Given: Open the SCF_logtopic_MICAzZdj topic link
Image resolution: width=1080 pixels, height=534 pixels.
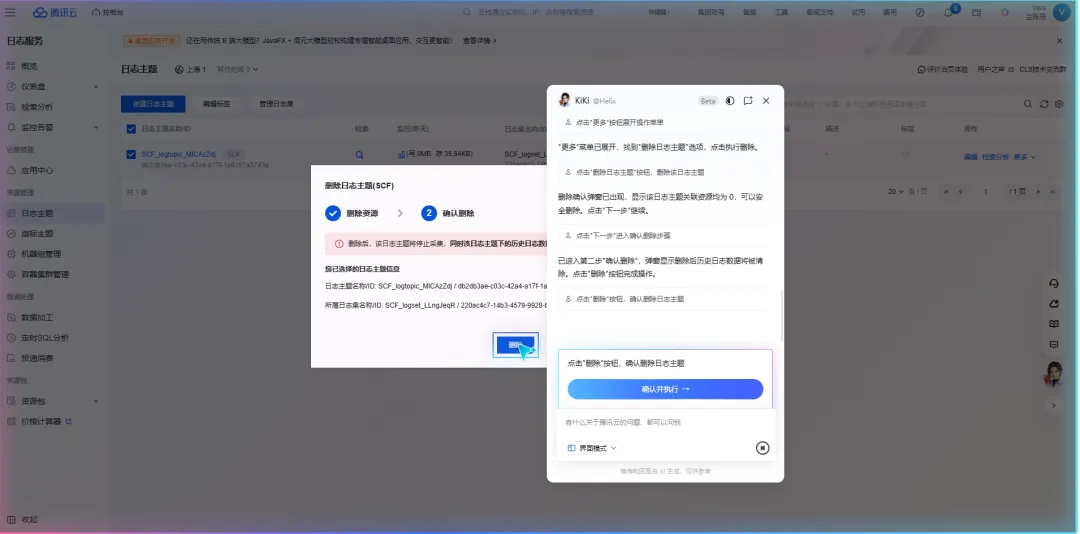Looking at the screenshot, I should (179, 154).
